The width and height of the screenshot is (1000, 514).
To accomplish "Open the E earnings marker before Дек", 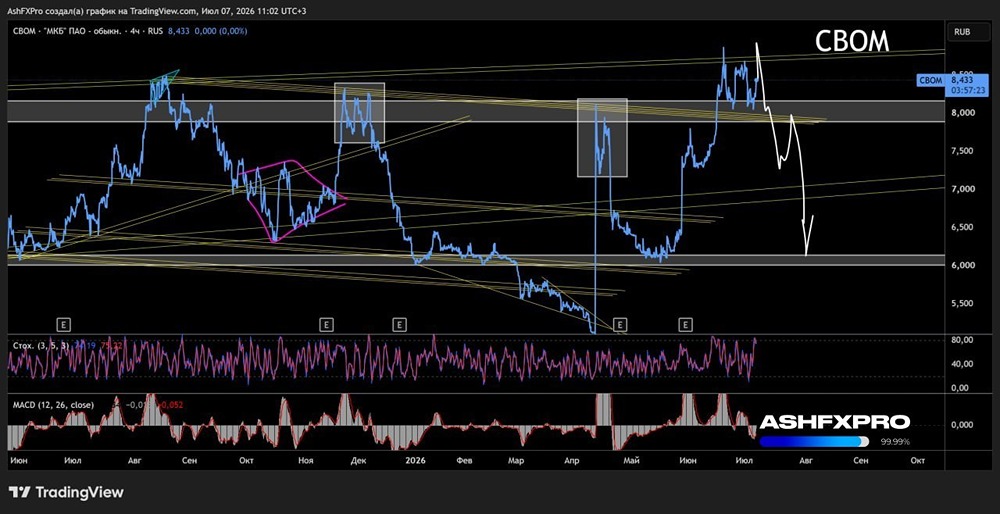I will click(x=326, y=325).
